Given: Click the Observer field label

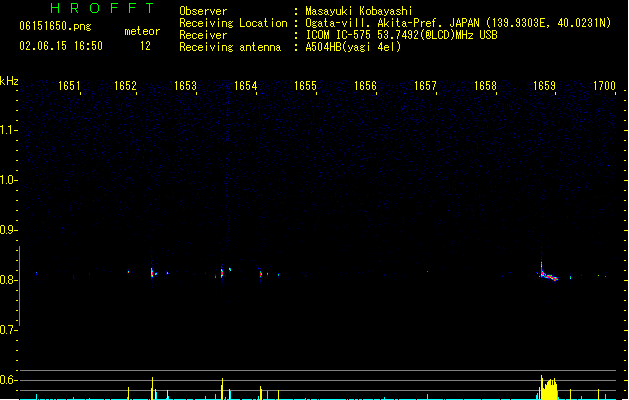Looking at the screenshot, I should (x=203, y=11).
